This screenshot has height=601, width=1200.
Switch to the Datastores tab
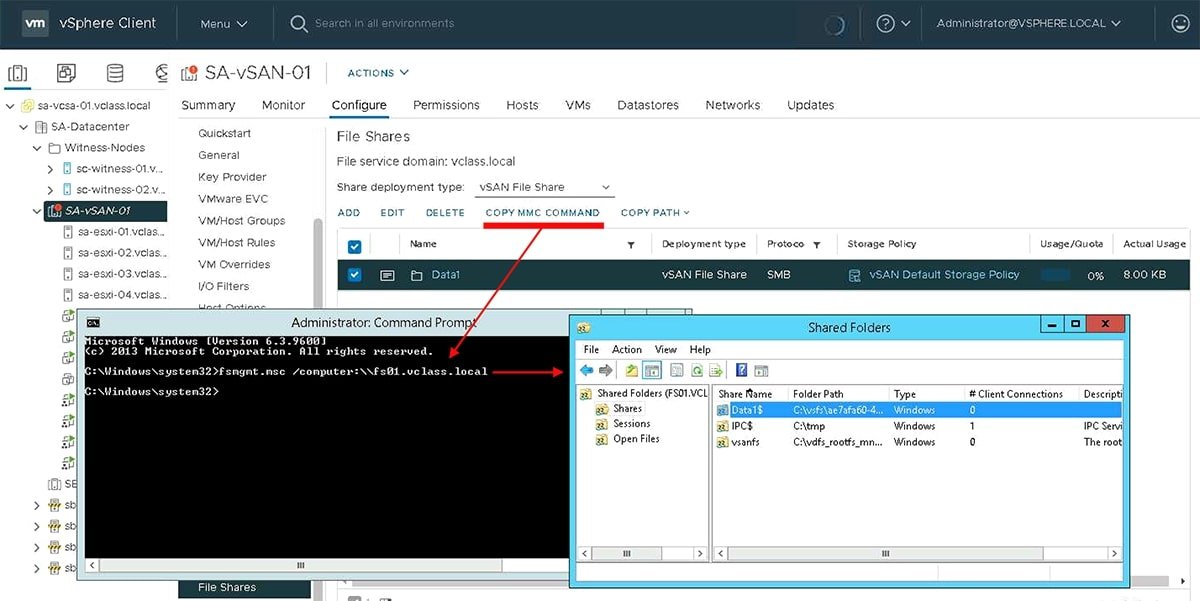pos(648,104)
